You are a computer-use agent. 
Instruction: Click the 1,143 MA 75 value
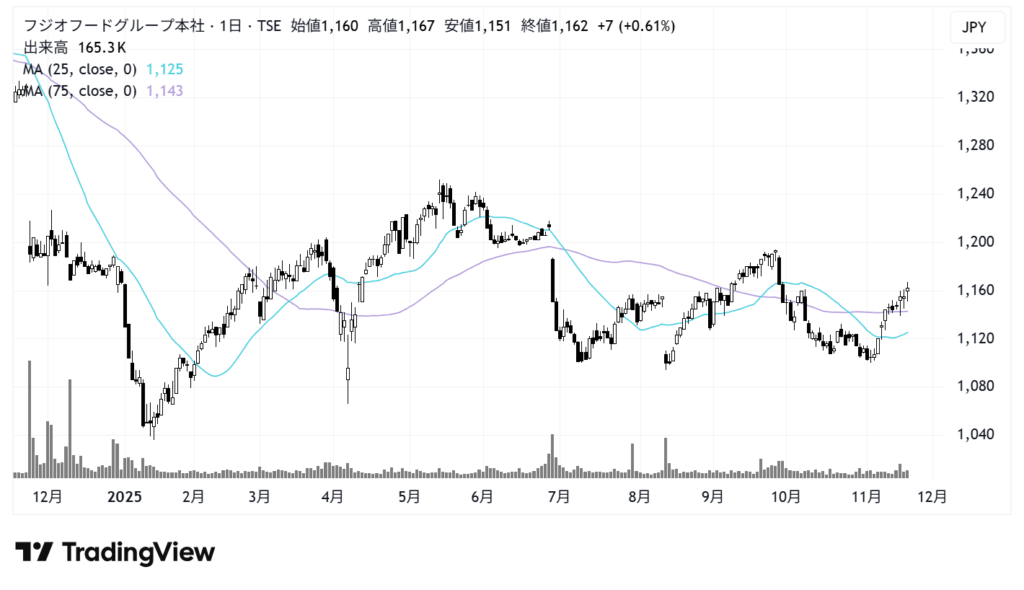click(x=164, y=91)
